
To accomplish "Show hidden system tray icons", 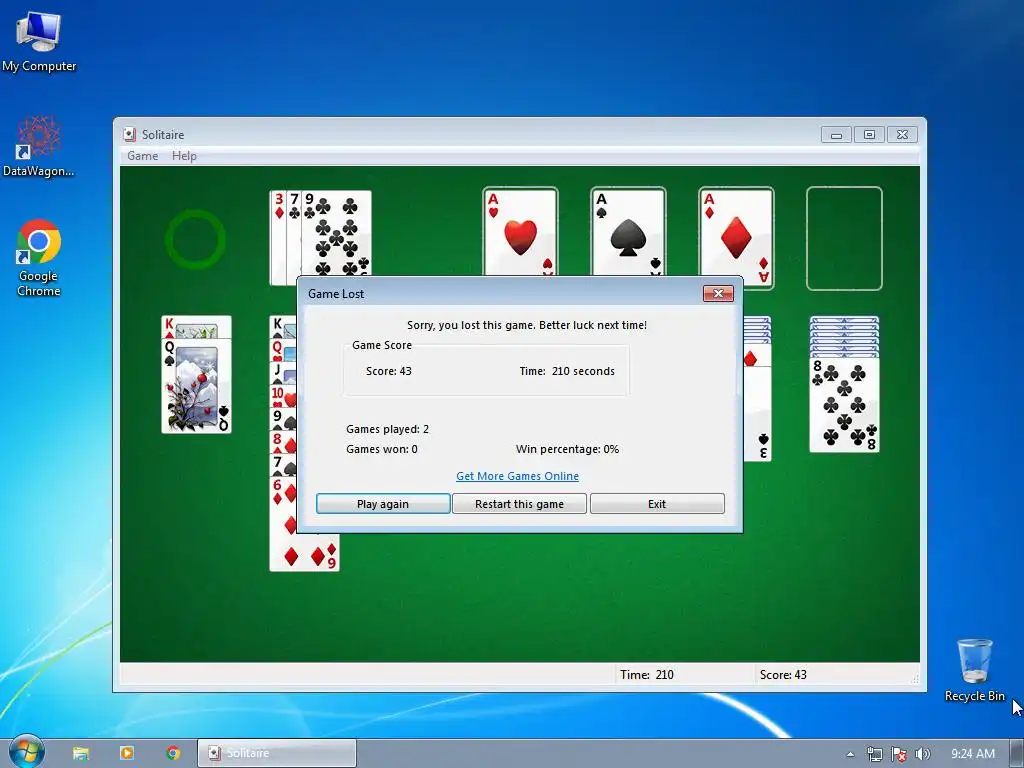I will [x=850, y=754].
